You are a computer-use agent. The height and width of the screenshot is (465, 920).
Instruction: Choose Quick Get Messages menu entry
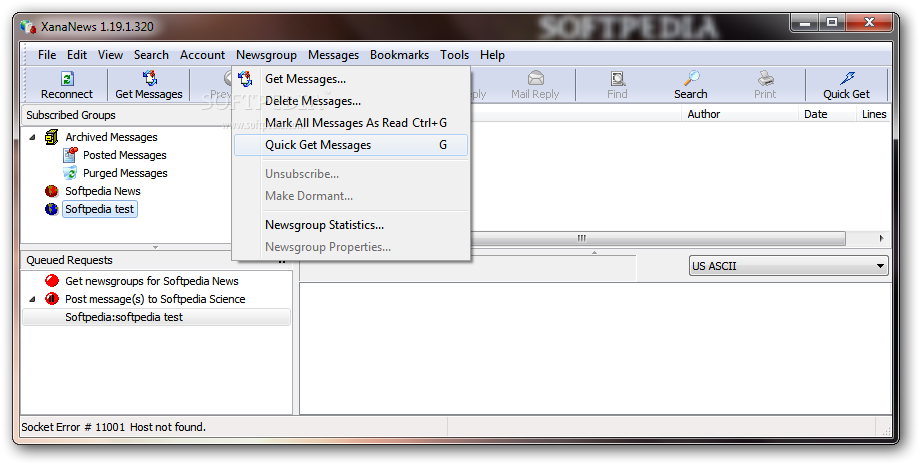point(351,145)
